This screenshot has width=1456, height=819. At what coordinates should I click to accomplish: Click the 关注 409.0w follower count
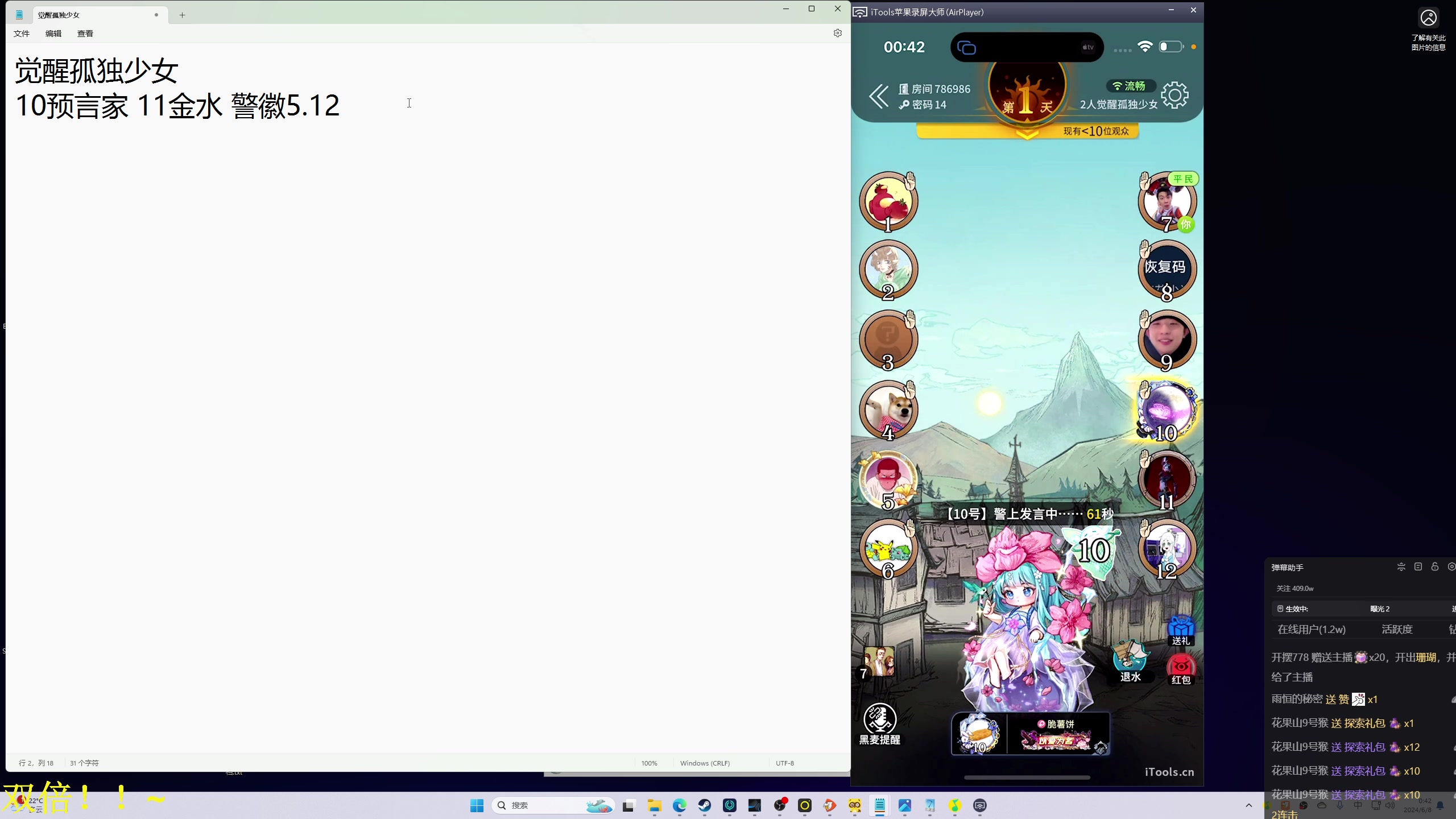pos(1295,589)
